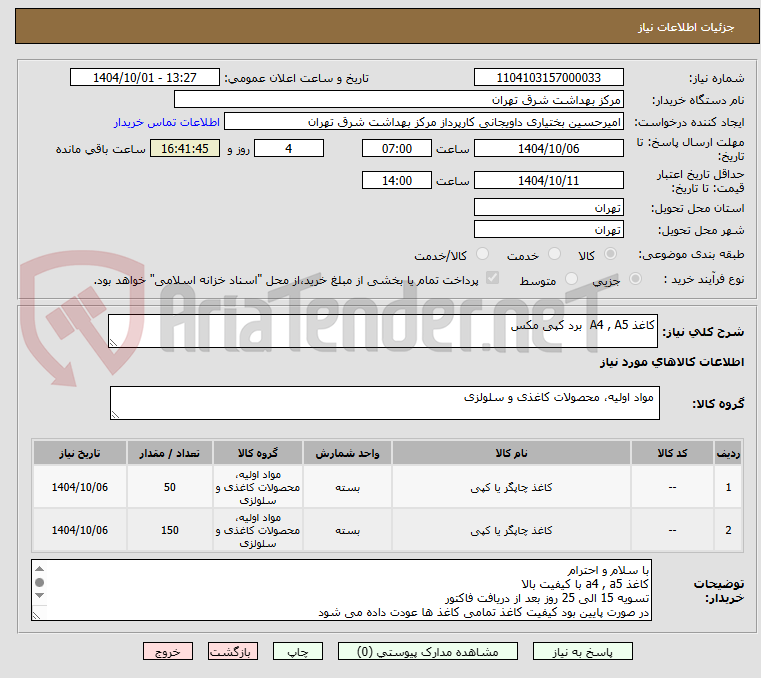Image resolution: width=761 pixels, height=678 pixels.
Task: Click scroll down arrow in buyer notes
Action: pos(40,595)
